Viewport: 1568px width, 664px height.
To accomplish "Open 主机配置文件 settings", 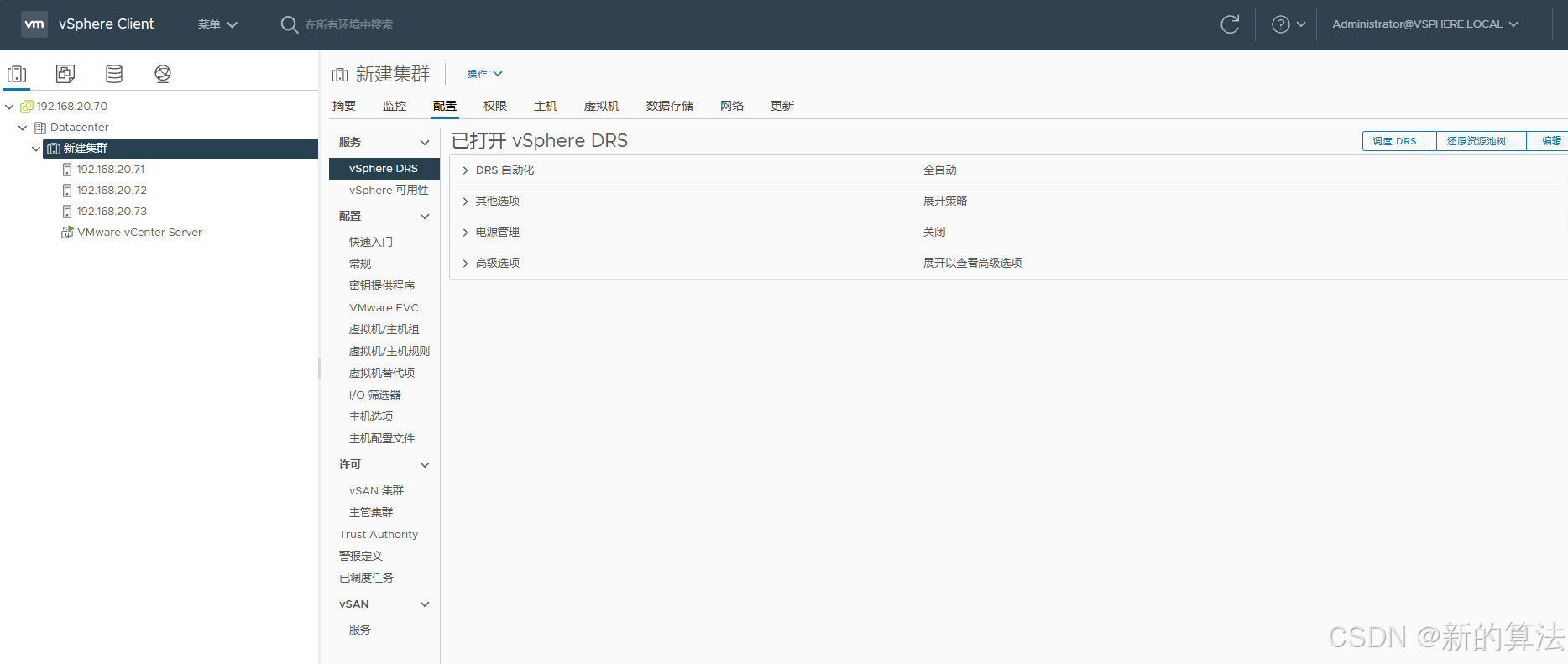I will [382, 438].
